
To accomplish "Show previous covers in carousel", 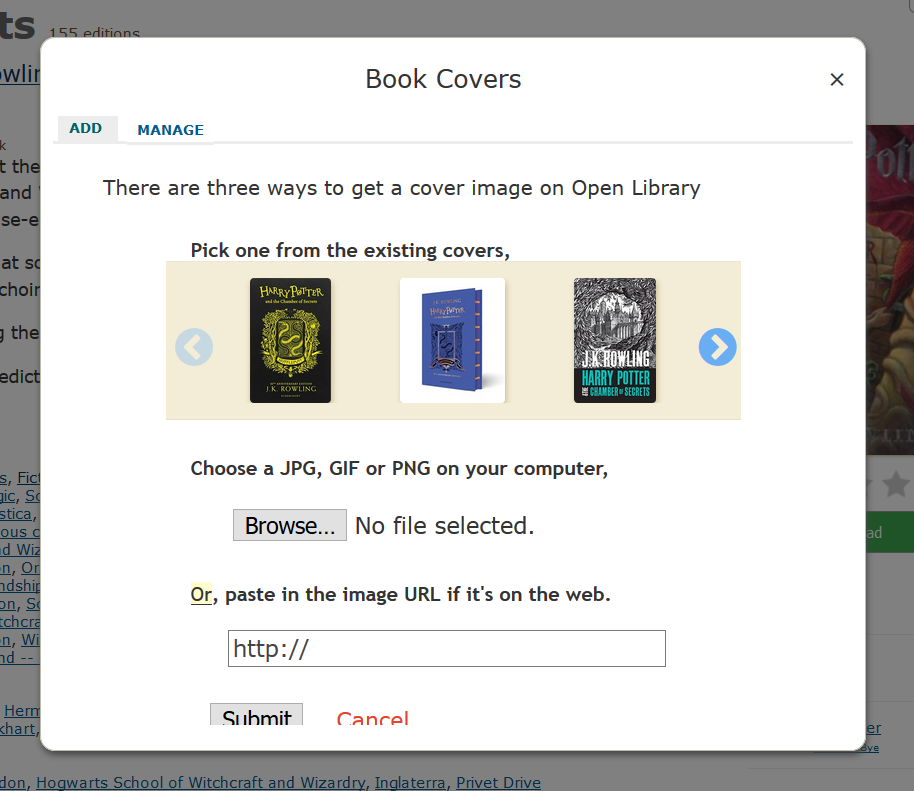I will pos(194,347).
